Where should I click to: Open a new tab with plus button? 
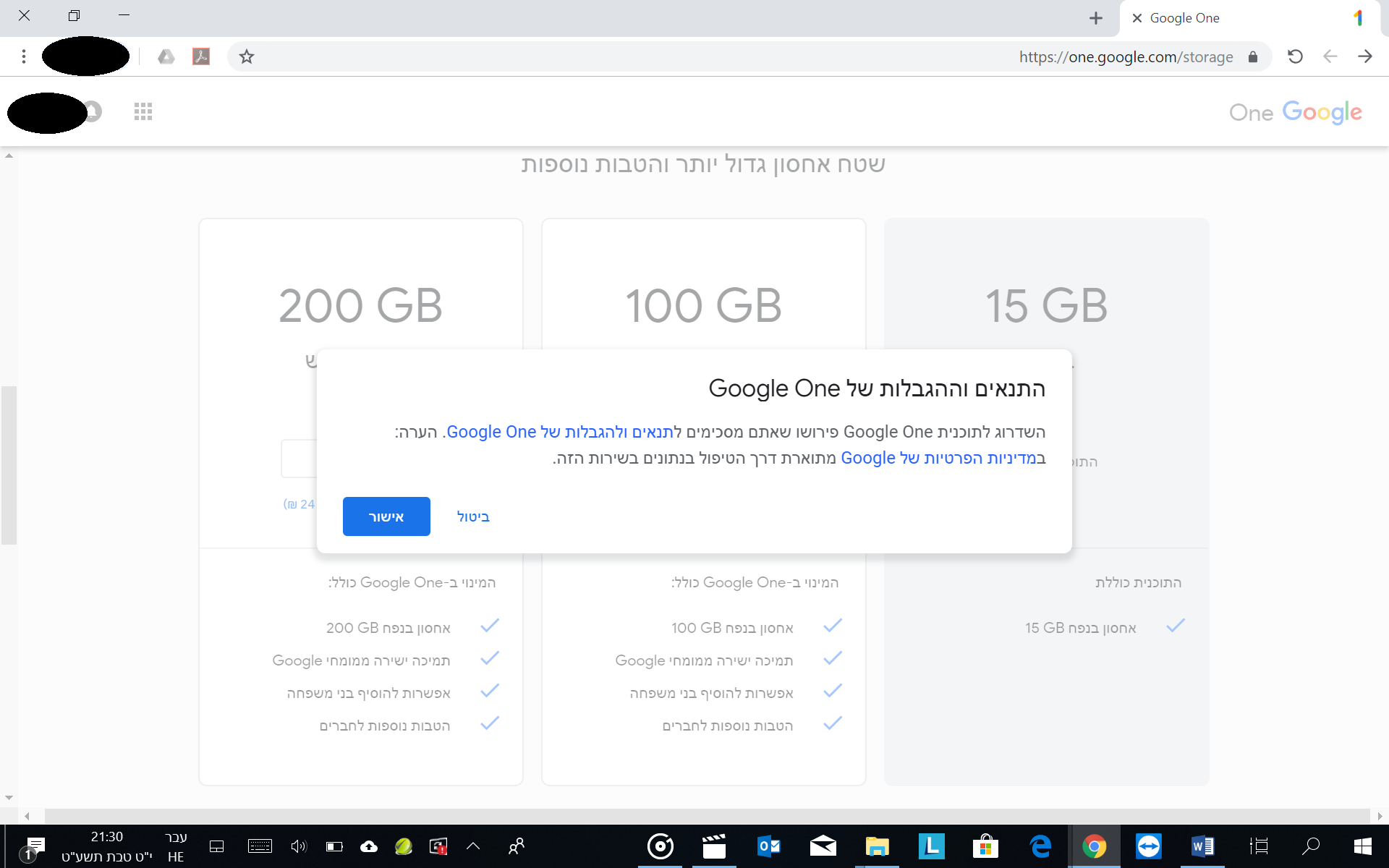point(1096,18)
